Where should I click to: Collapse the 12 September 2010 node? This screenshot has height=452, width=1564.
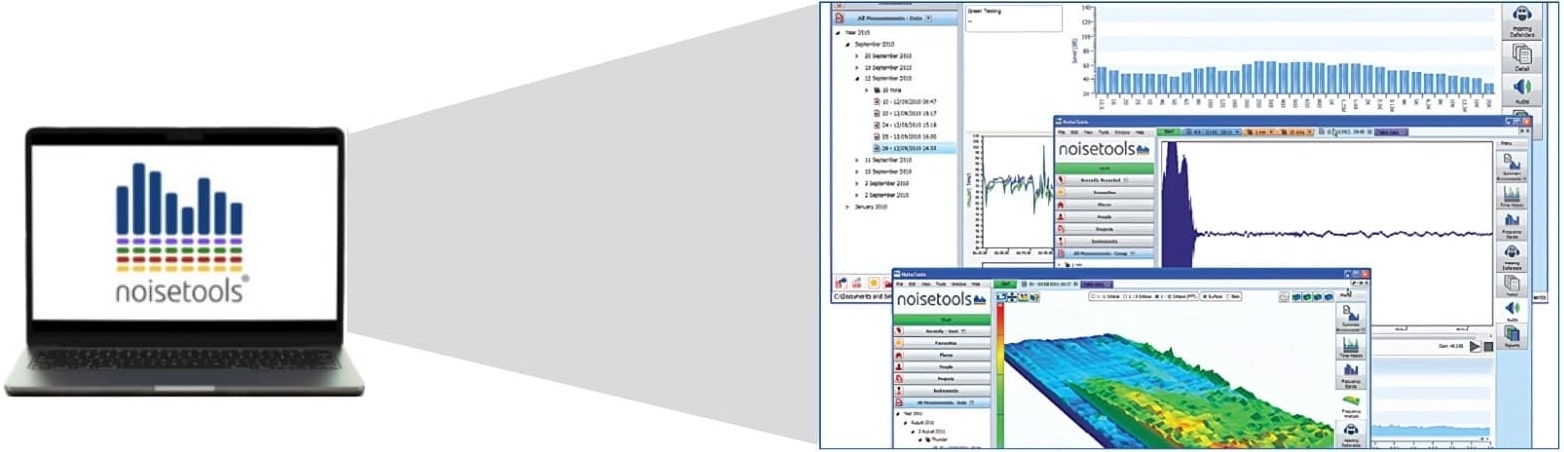(x=857, y=79)
